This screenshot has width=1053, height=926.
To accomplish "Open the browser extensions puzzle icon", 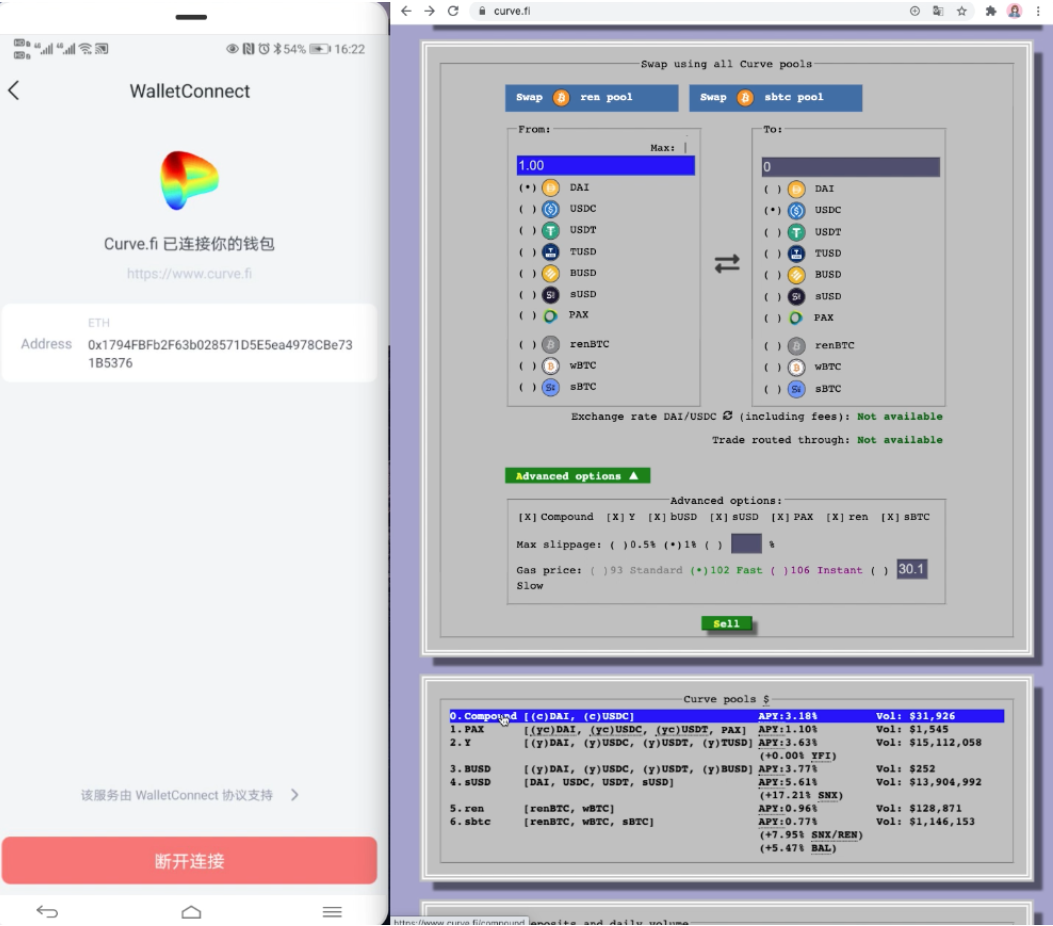I will pos(991,11).
